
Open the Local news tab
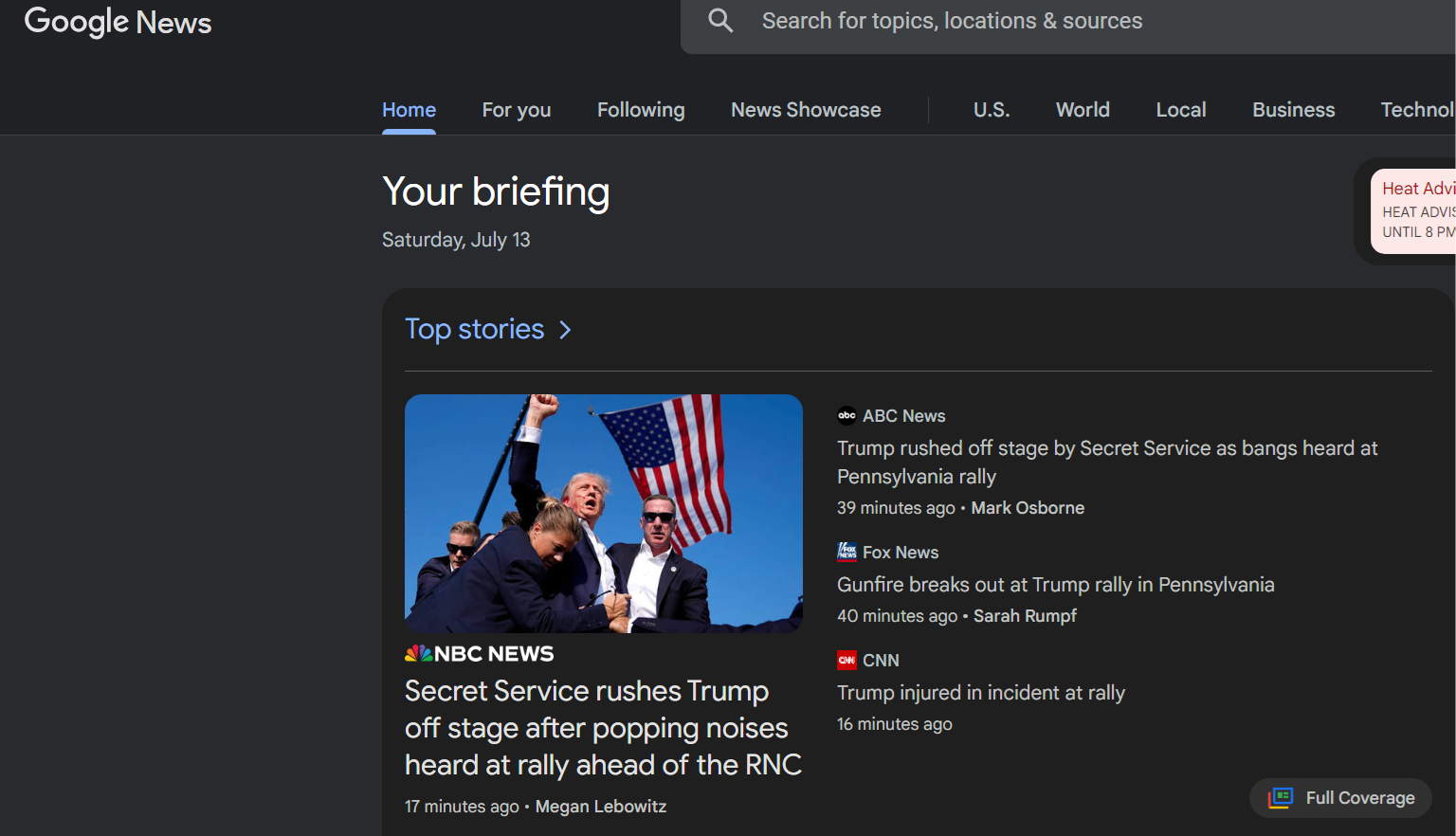(x=1181, y=110)
